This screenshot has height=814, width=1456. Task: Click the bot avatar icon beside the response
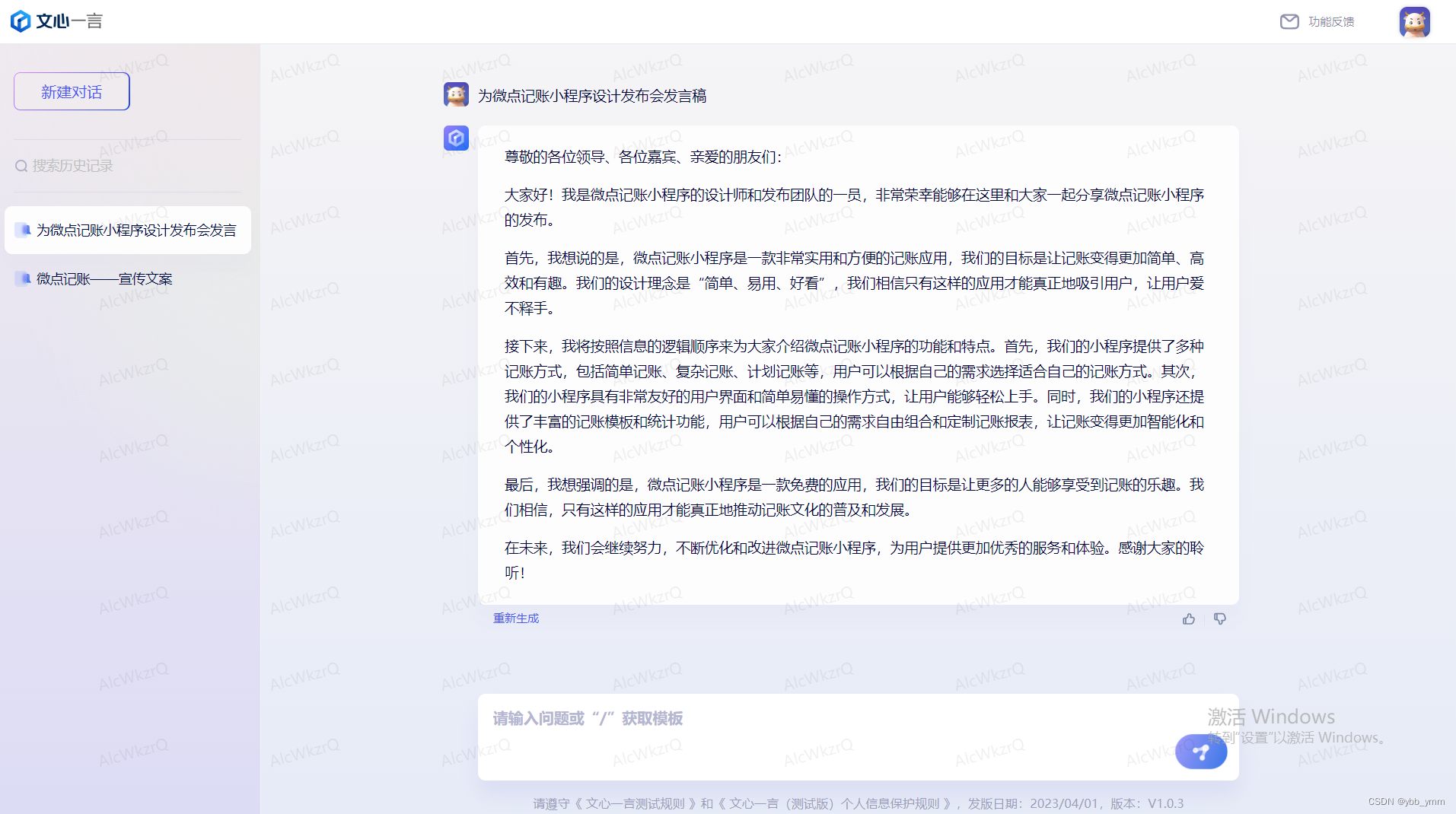tap(456, 138)
